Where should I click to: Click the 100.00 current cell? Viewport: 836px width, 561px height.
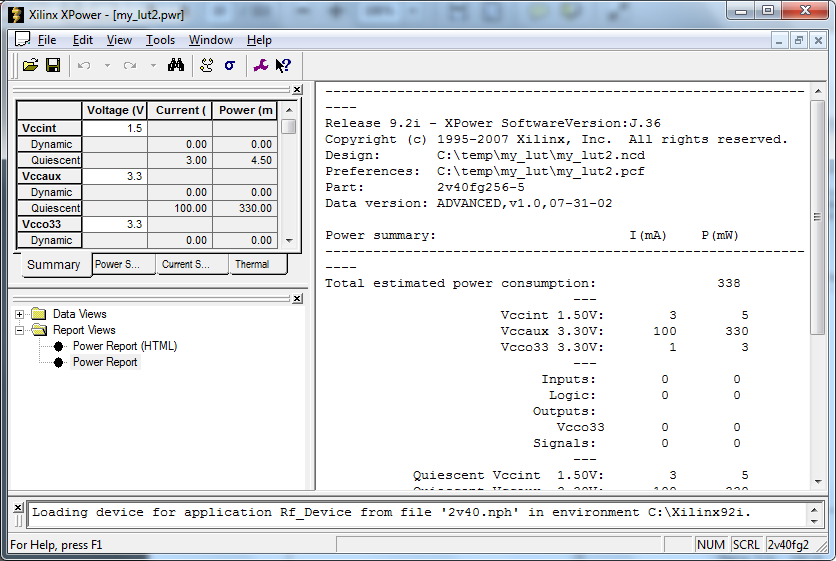(180, 208)
